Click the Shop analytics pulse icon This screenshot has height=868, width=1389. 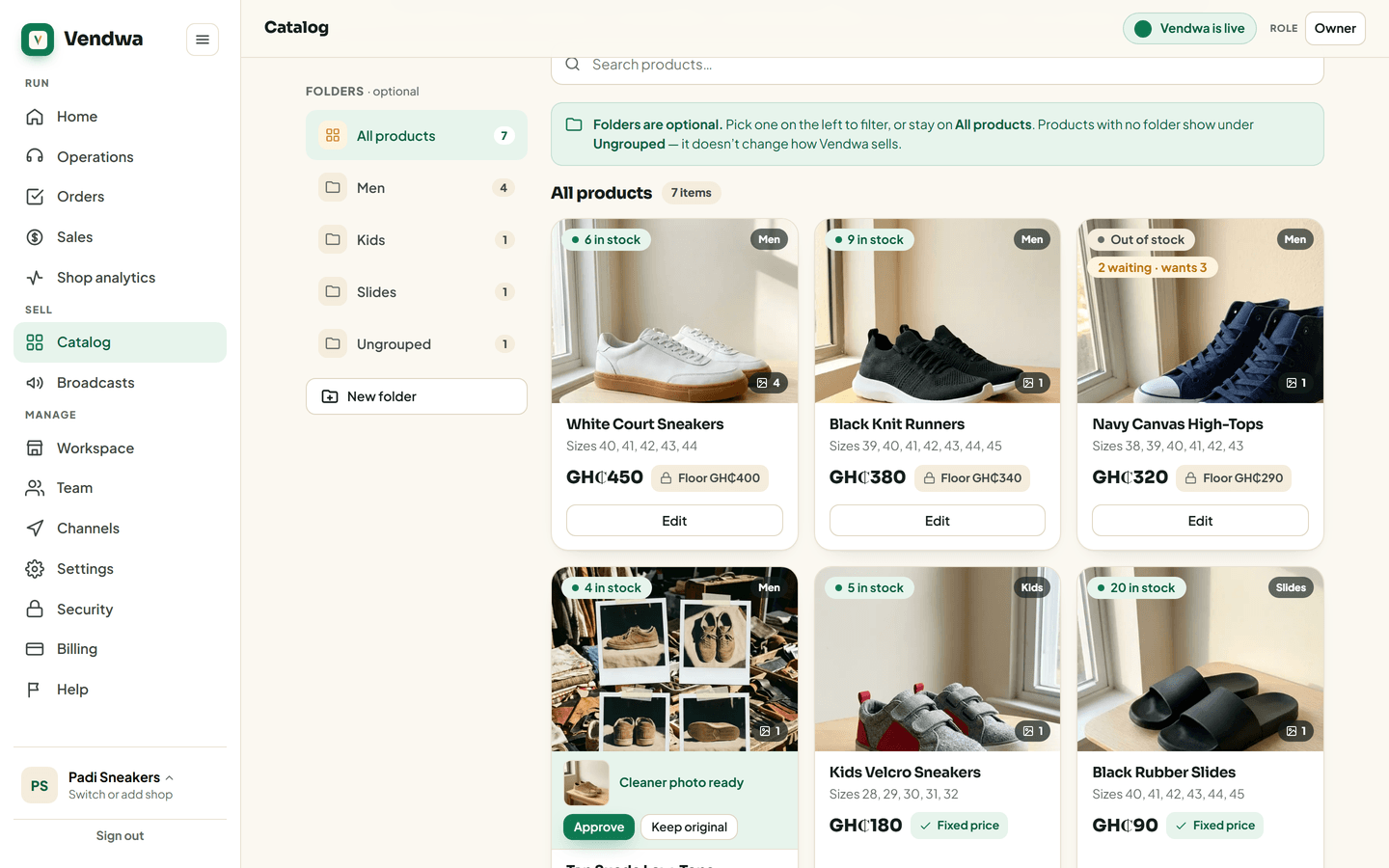35,278
